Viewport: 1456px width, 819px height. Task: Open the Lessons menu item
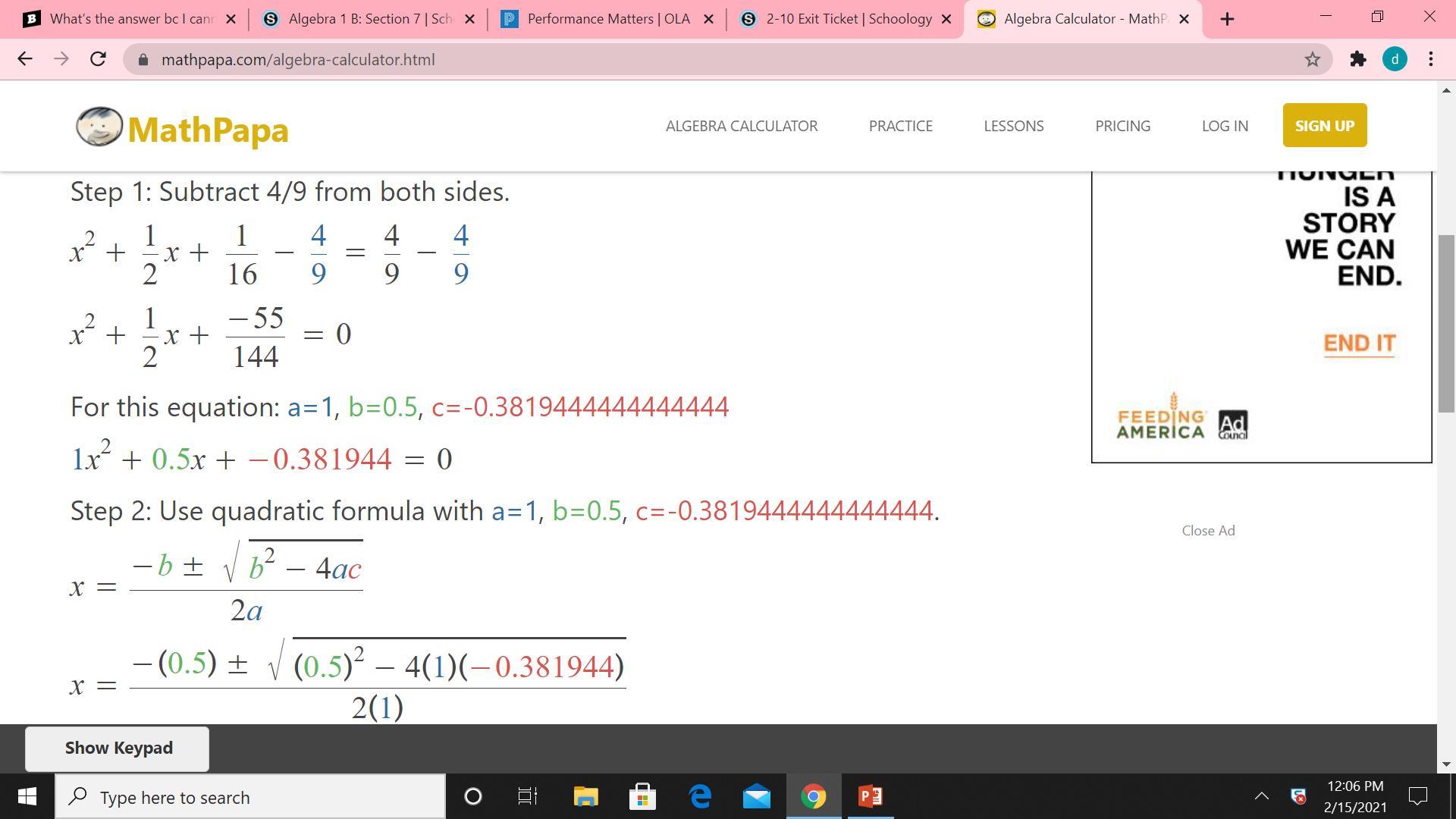tap(1013, 126)
